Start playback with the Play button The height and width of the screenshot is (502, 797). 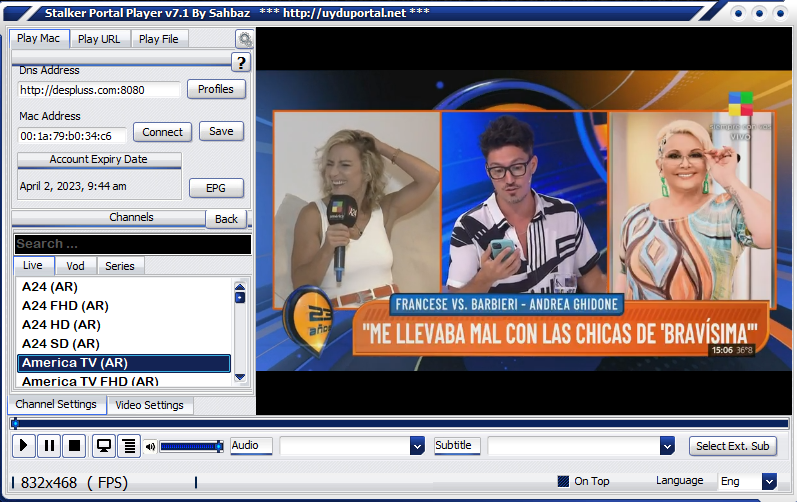pos(23,446)
